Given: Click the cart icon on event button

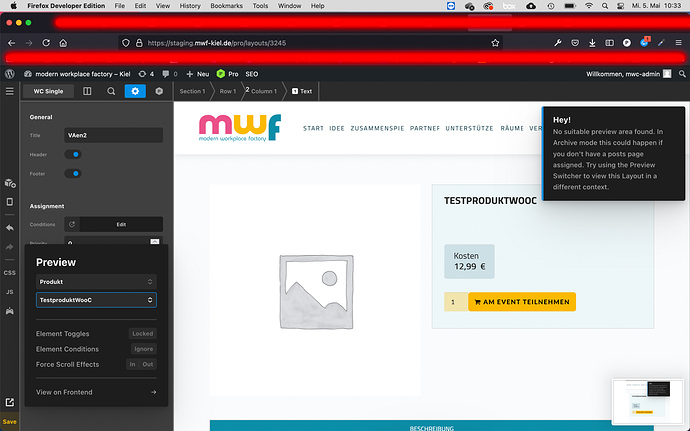Looking at the screenshot, I should (477, 302).
